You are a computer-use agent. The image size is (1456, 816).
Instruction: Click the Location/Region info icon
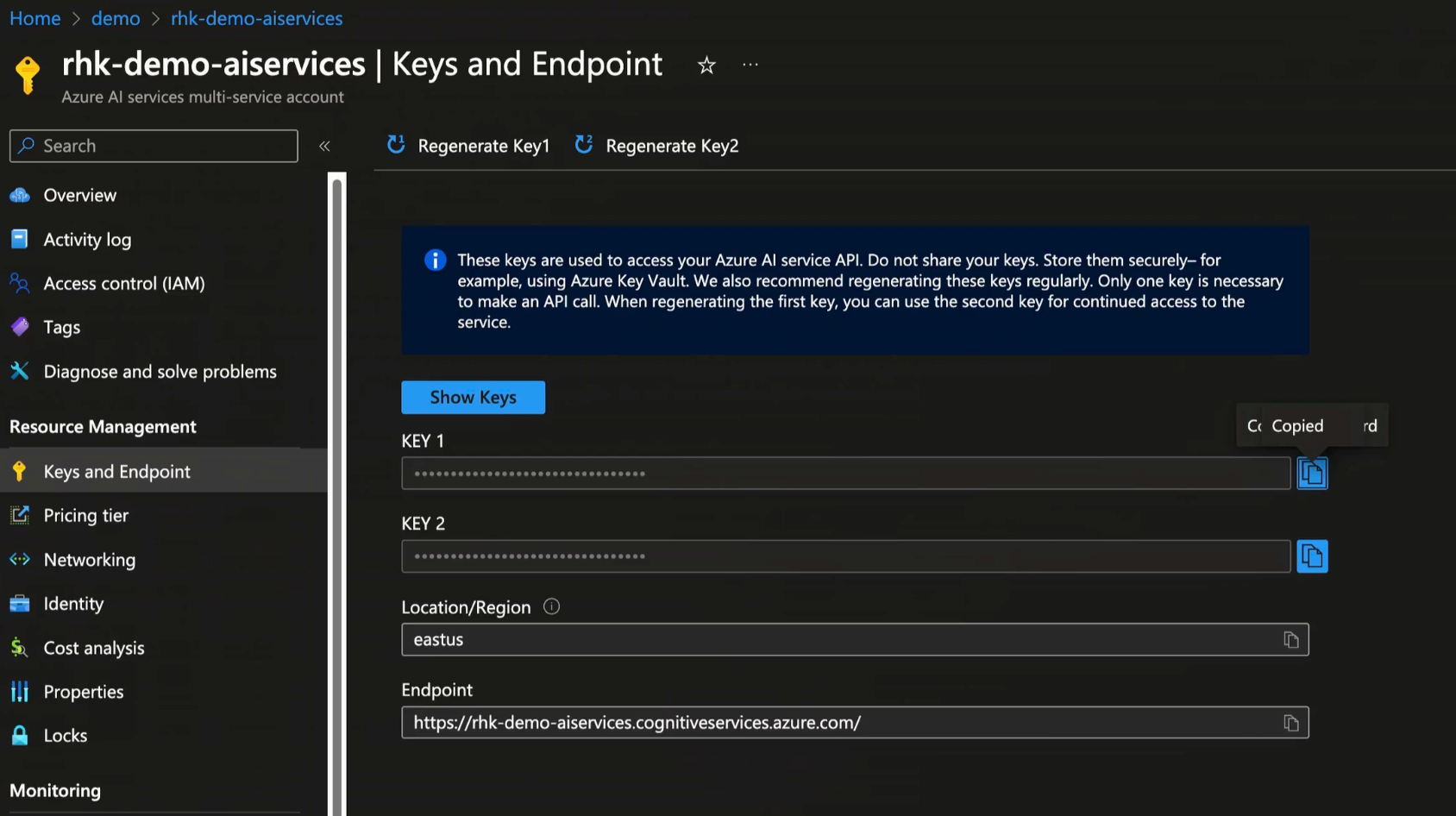[551, 606]
